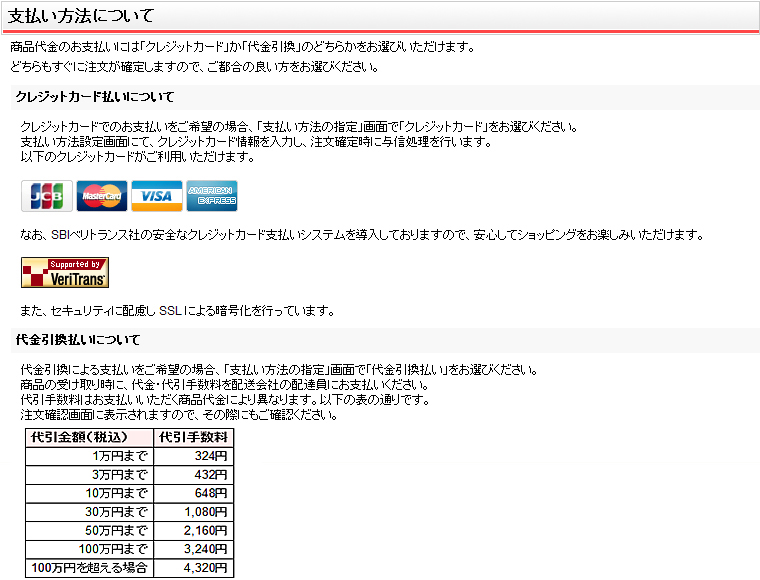Image resolution: width=760 pixels, height=580 pixels.
Task: Select the VISA card icon
Action: click(156, 196)
